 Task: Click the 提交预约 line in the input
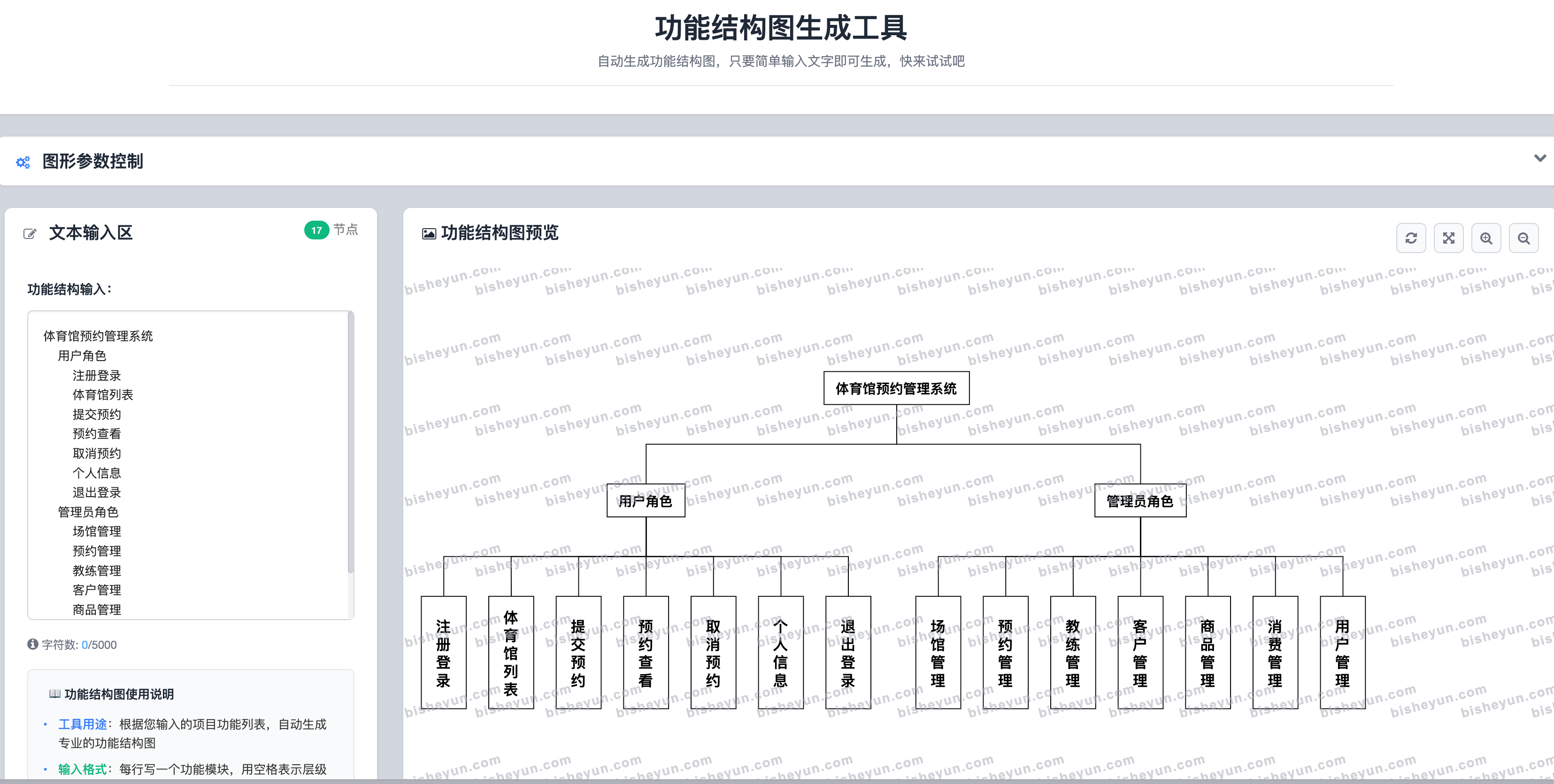(97, 415)
